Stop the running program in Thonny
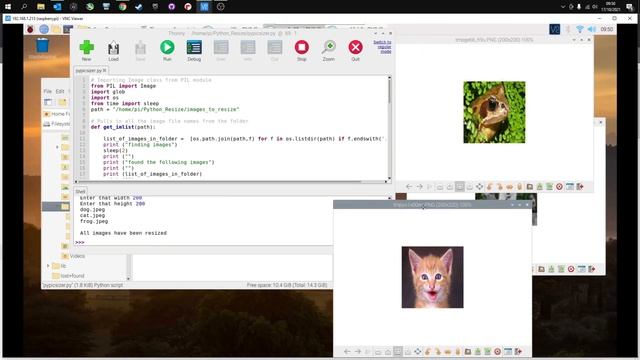Viewport: 640px width, 360px height. click(x=302, y=51)
